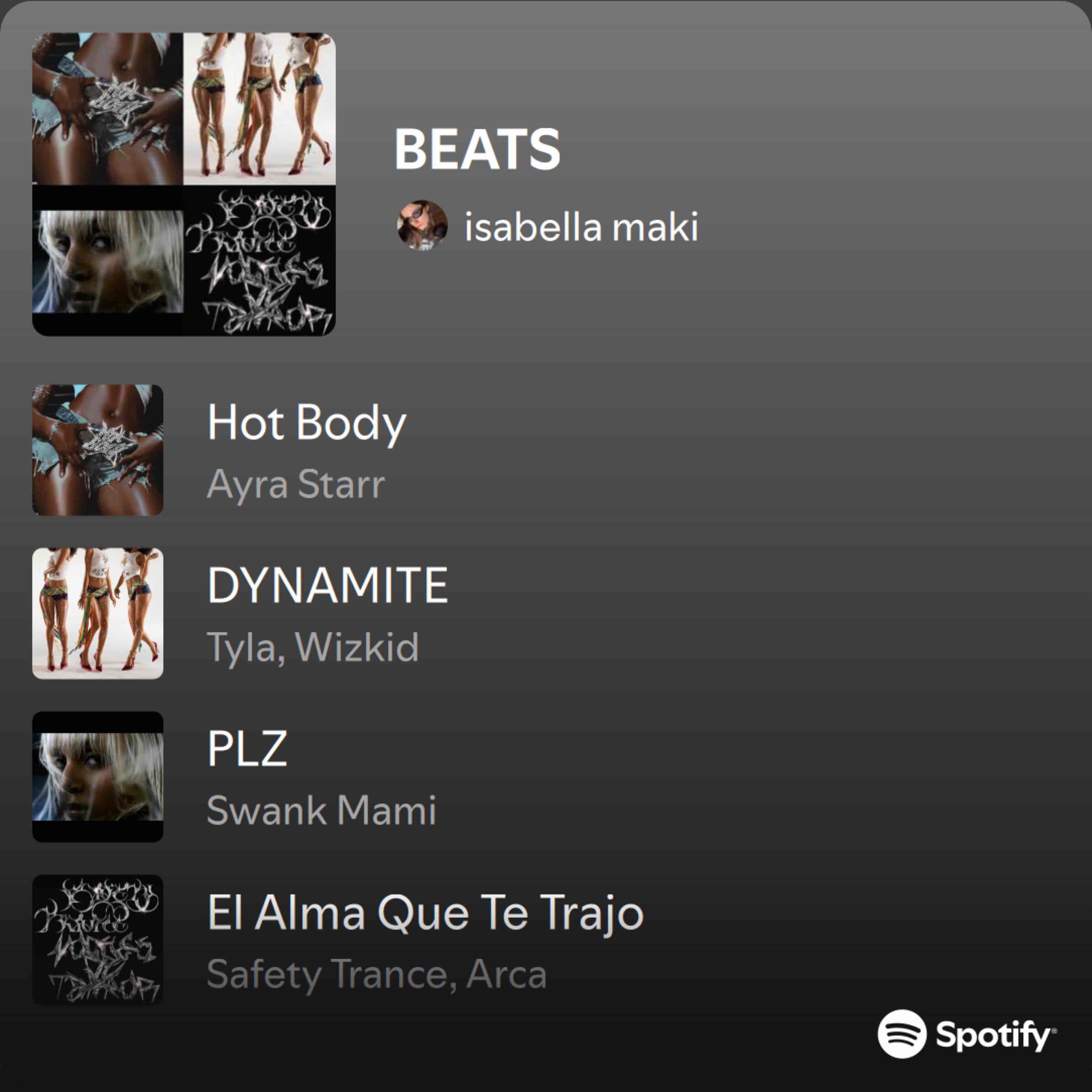Click the Spotify logo icon

[902, 1034]
